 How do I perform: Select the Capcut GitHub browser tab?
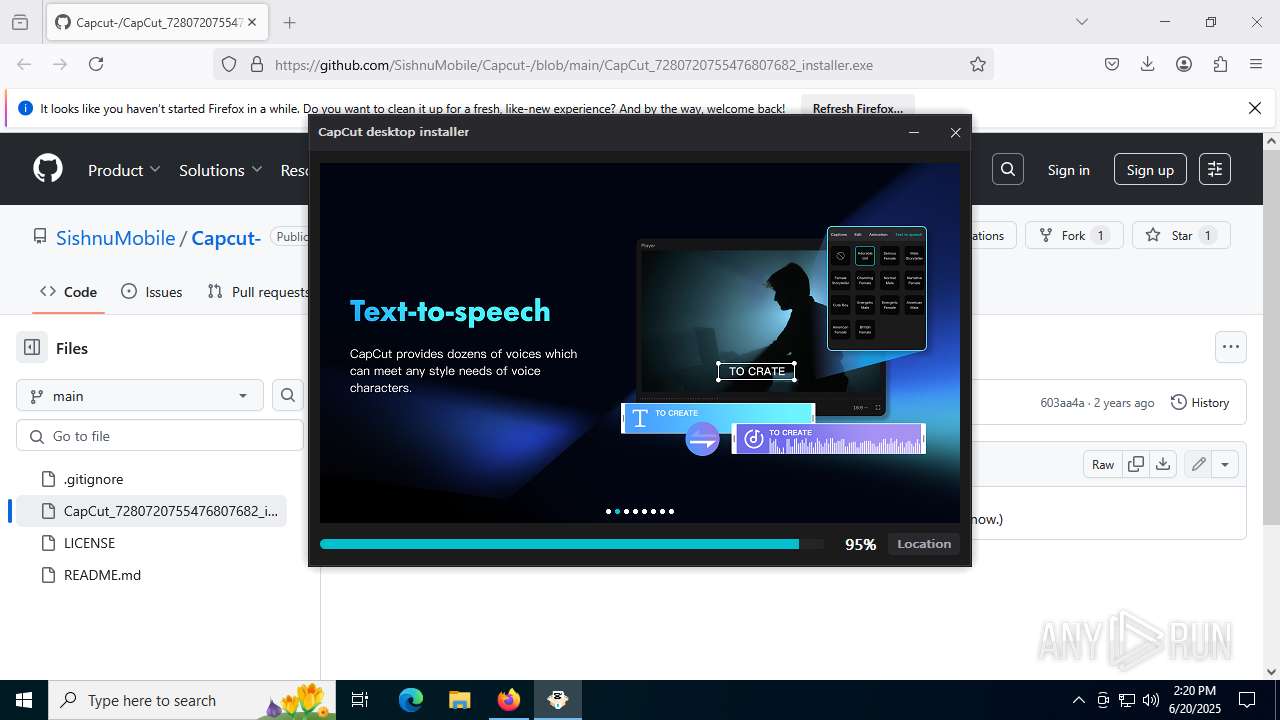pyautogui.click(x=157, y=22)
